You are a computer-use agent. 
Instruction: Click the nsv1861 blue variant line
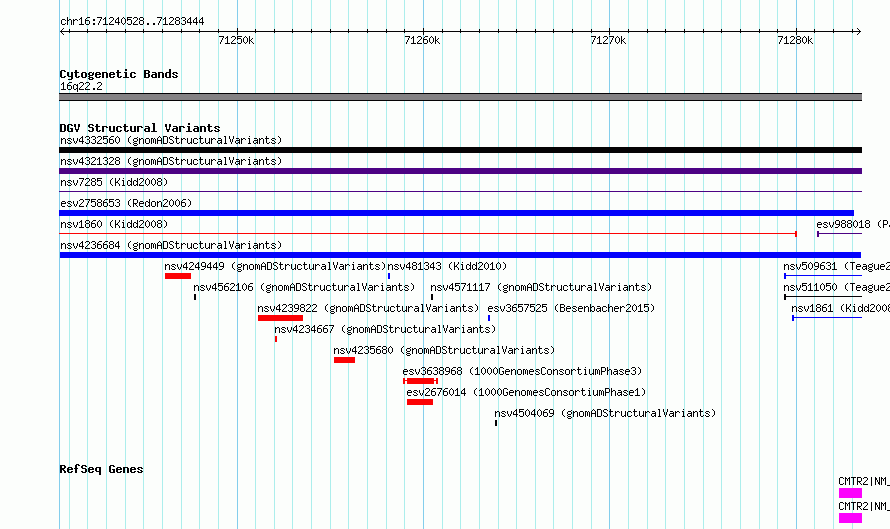click(827, 318)
